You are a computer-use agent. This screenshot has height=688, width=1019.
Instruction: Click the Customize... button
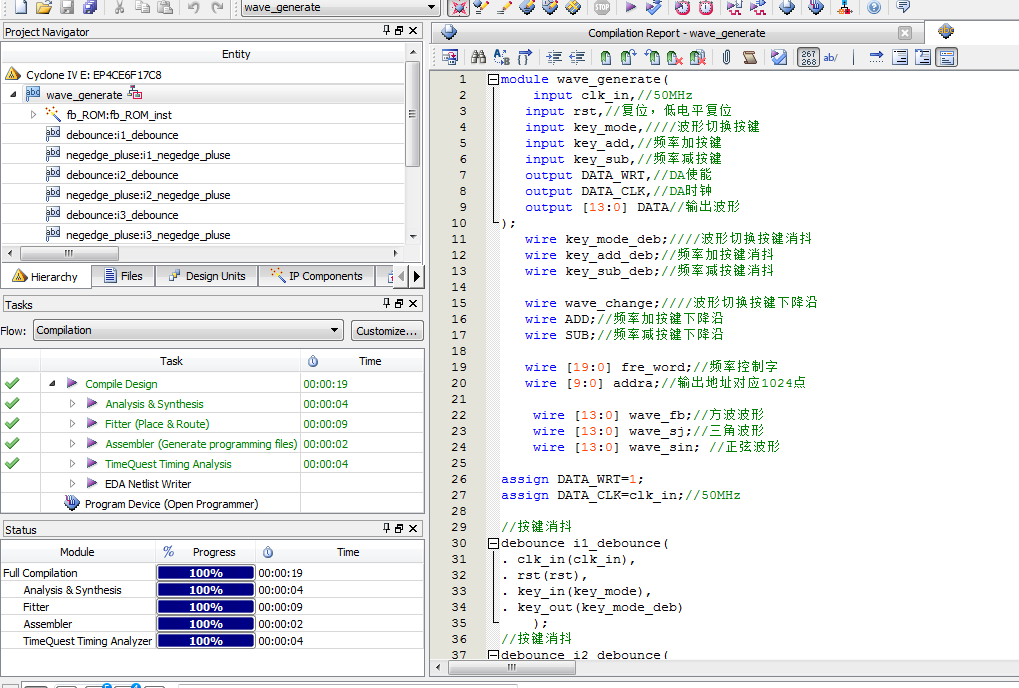386,330
